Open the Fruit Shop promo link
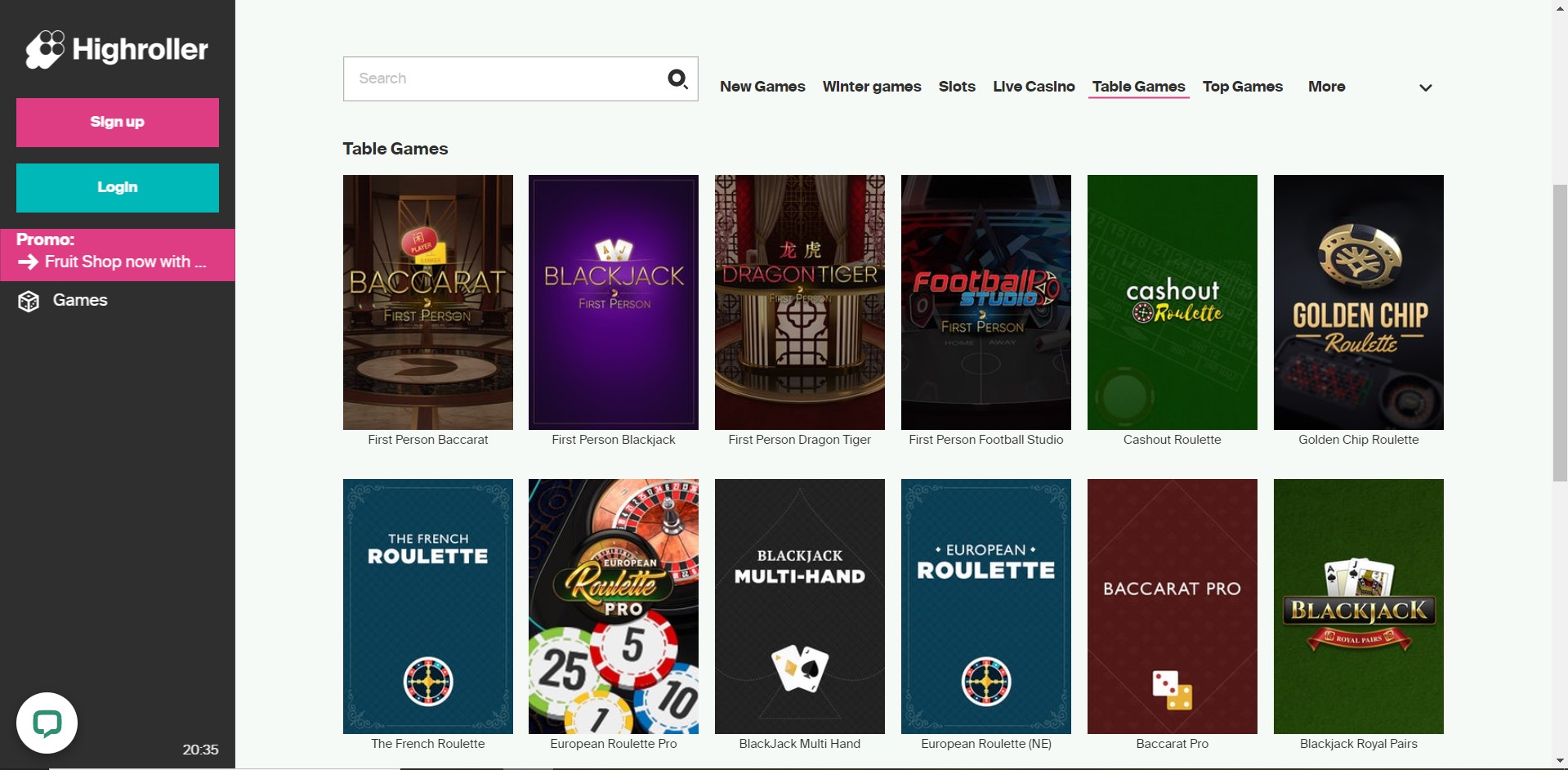The width and height of the screenshot is (1568, 770). pos(125,262)
